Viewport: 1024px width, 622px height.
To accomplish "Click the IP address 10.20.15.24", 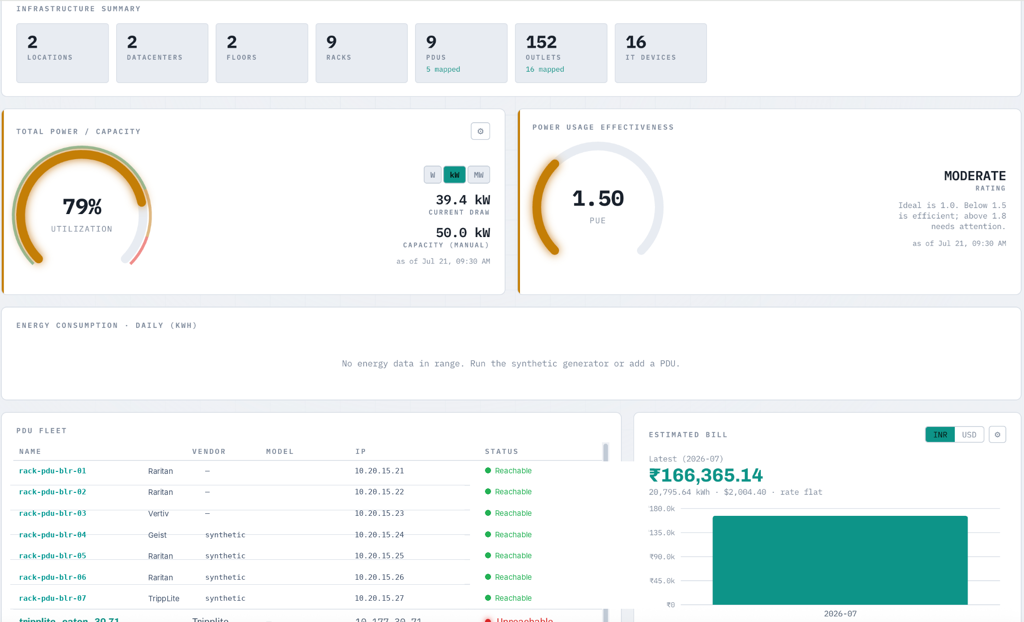I will coord(379,534).
